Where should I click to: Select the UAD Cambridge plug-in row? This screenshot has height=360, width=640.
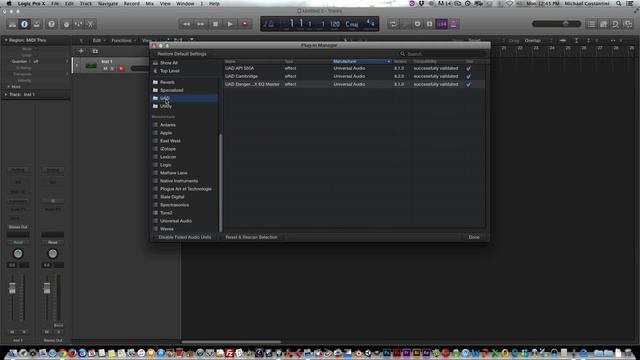(x=354, y=76)
